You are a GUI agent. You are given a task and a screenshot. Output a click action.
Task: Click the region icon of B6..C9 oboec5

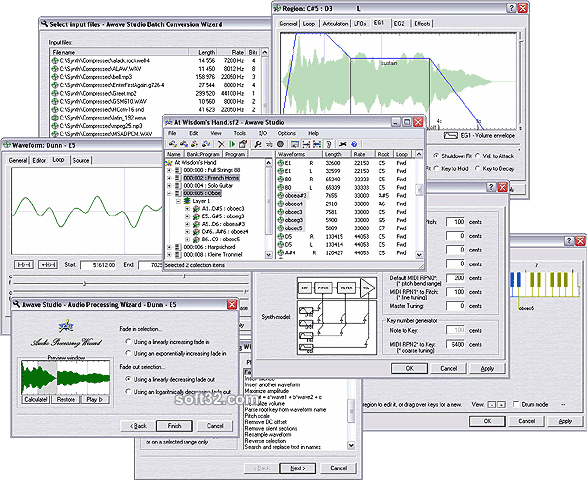point(196,239)
